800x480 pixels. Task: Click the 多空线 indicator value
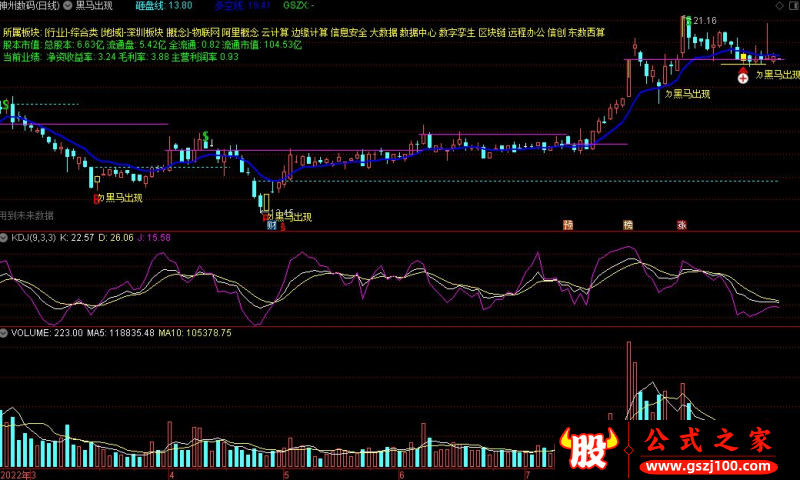242,6
